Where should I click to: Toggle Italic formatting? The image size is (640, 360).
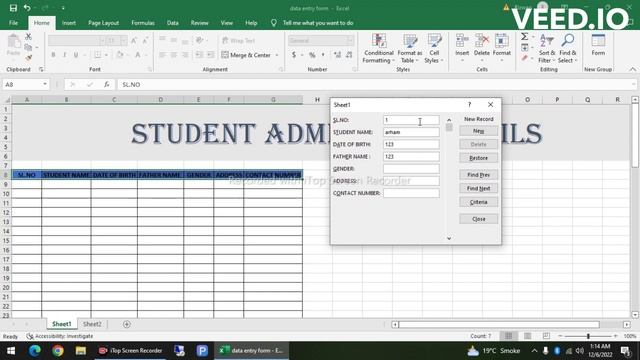coord(64,55)
